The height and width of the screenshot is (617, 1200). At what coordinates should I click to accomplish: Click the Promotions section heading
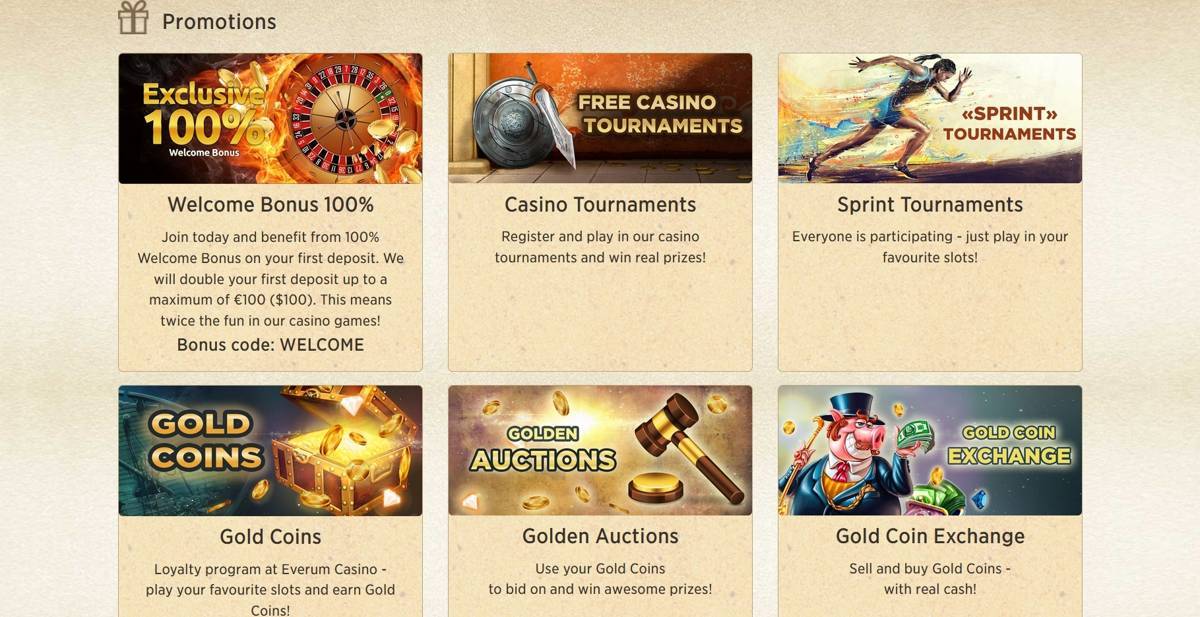click(219, 21)
